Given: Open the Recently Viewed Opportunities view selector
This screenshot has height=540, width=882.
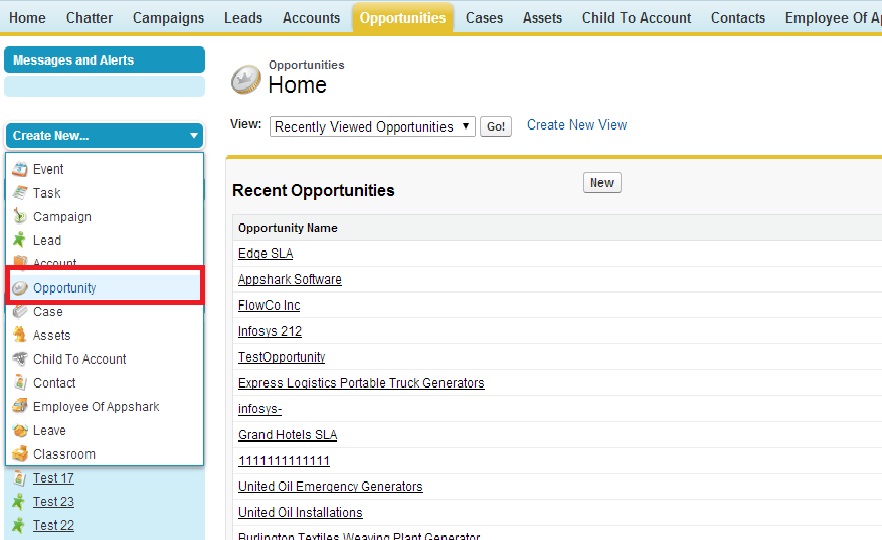Looking at the screenshot, I should [372, 127].
